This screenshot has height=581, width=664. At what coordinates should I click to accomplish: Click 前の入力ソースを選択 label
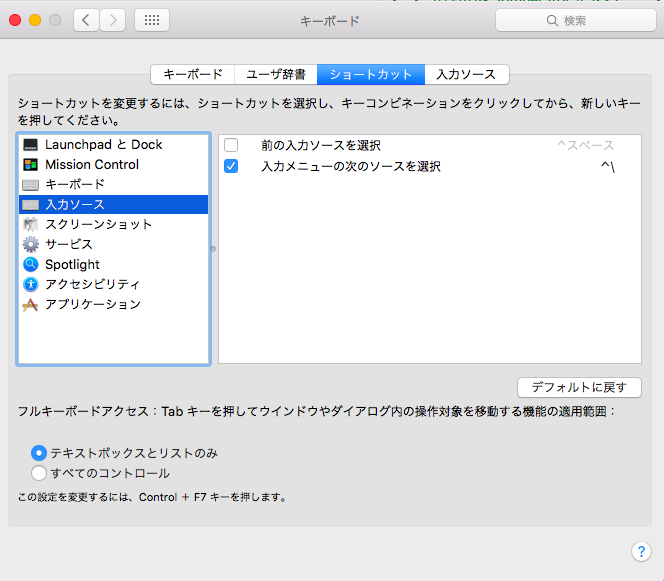coord(321,146)
